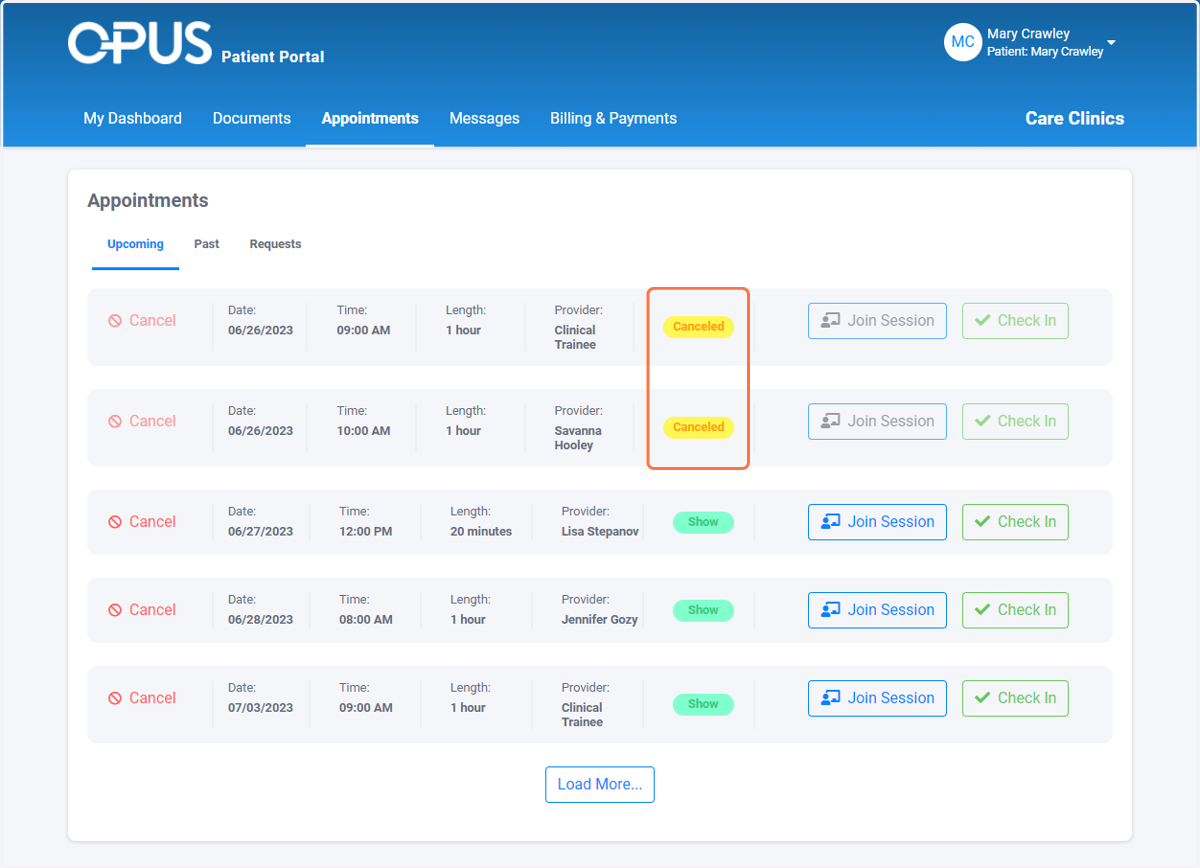The width and height of the screenshot is (1200, 868).
Task: Click the 20 minutes length value
Action: [x=481, y=532]
